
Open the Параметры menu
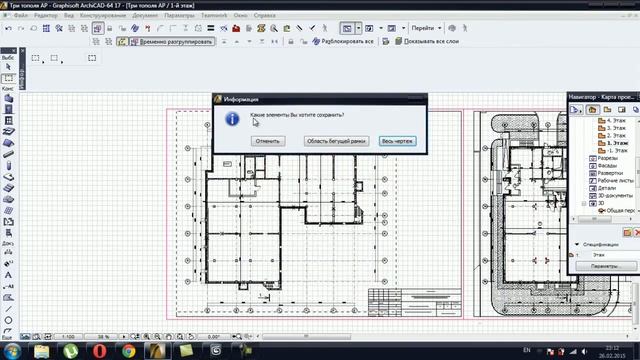click(x=179, y=16)
